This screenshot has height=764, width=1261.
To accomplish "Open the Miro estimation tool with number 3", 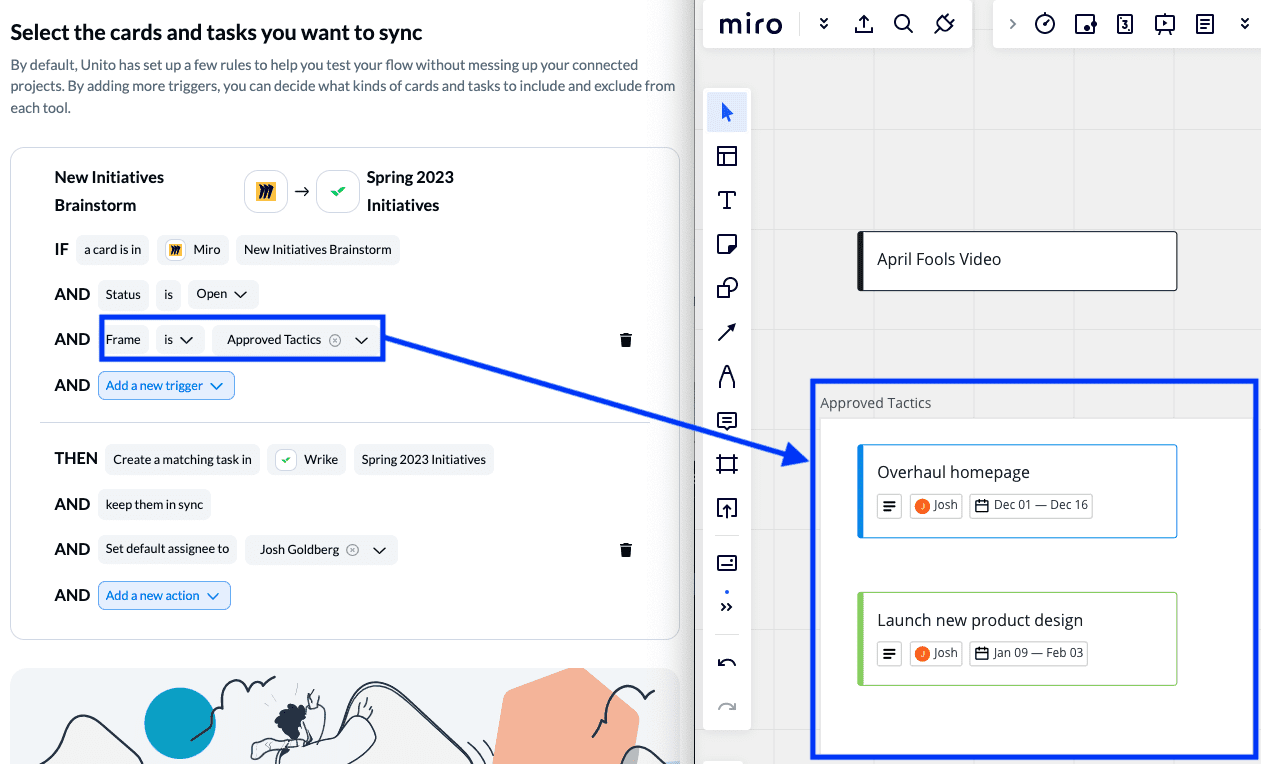I will click(1125, 24).
